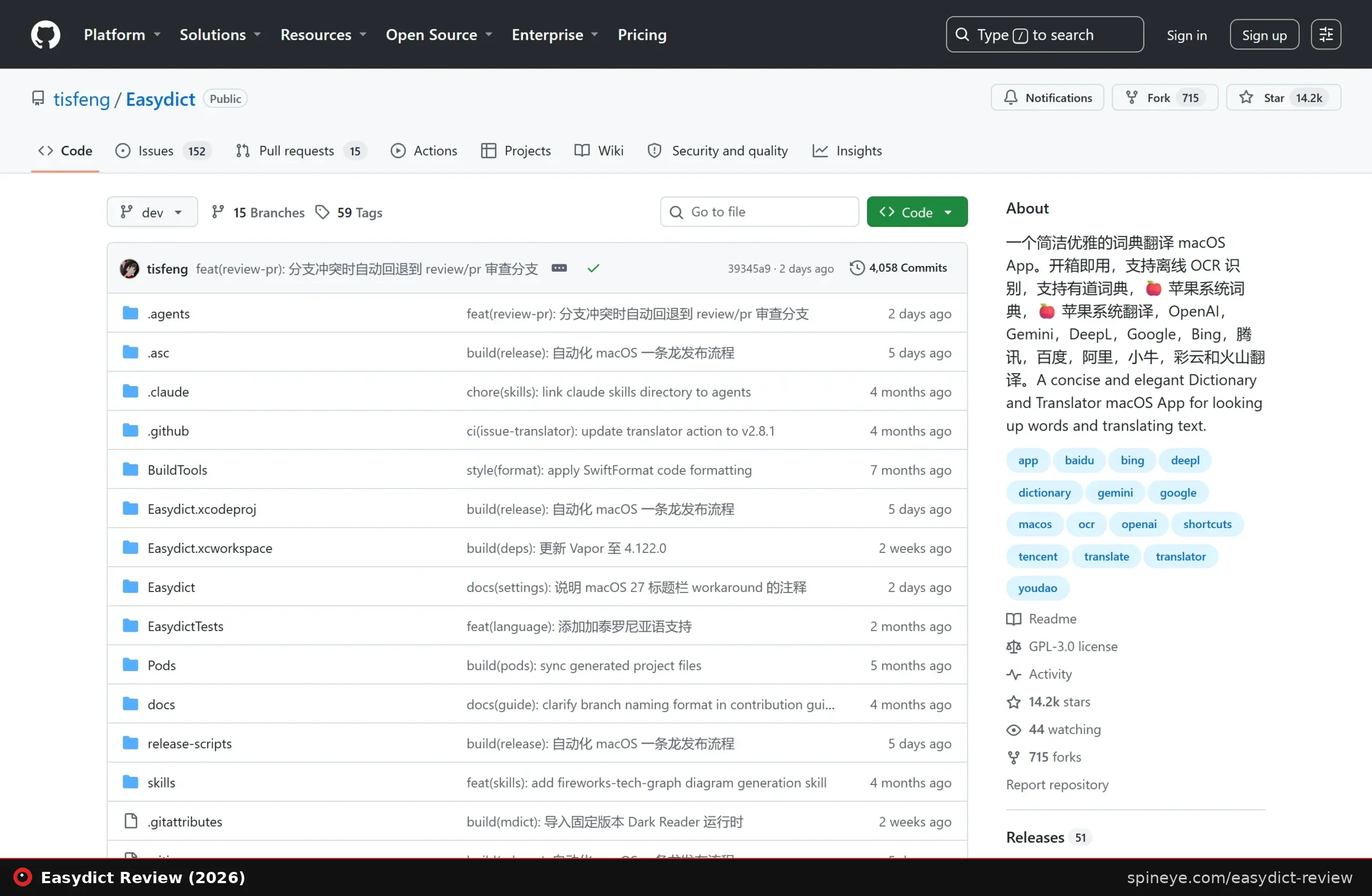Screen dimensions: 1372x896
Task: Click the Sign in link
Action: point(1187,35)
